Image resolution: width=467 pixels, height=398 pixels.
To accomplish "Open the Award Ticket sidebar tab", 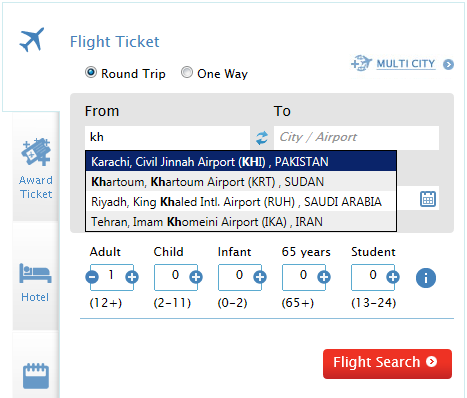I will 36,169.
